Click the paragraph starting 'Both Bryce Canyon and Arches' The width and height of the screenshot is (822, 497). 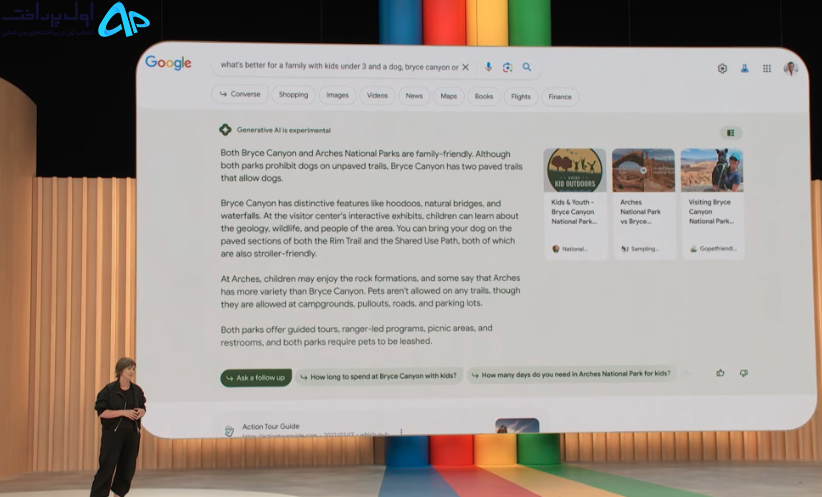point(371,166)
